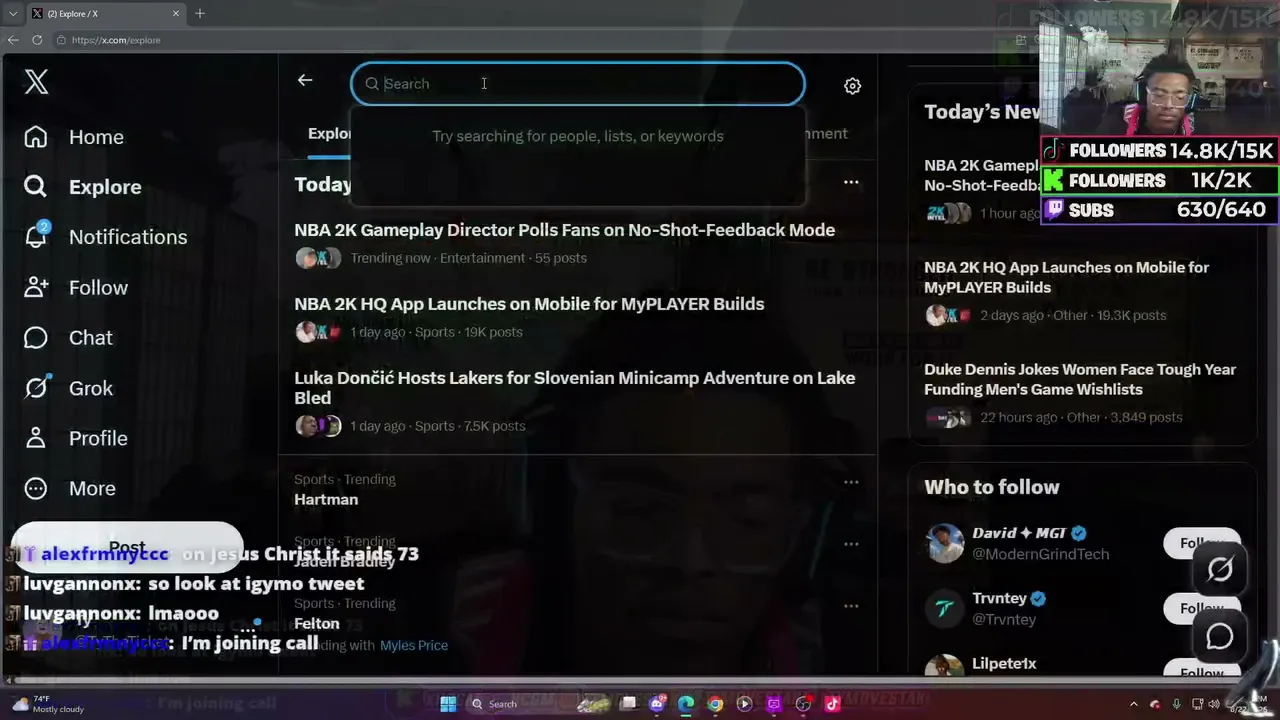Open the @ModernGrindTech handle
The width and height of the screenshot is (1280, 720).
tap(1040, 554)
